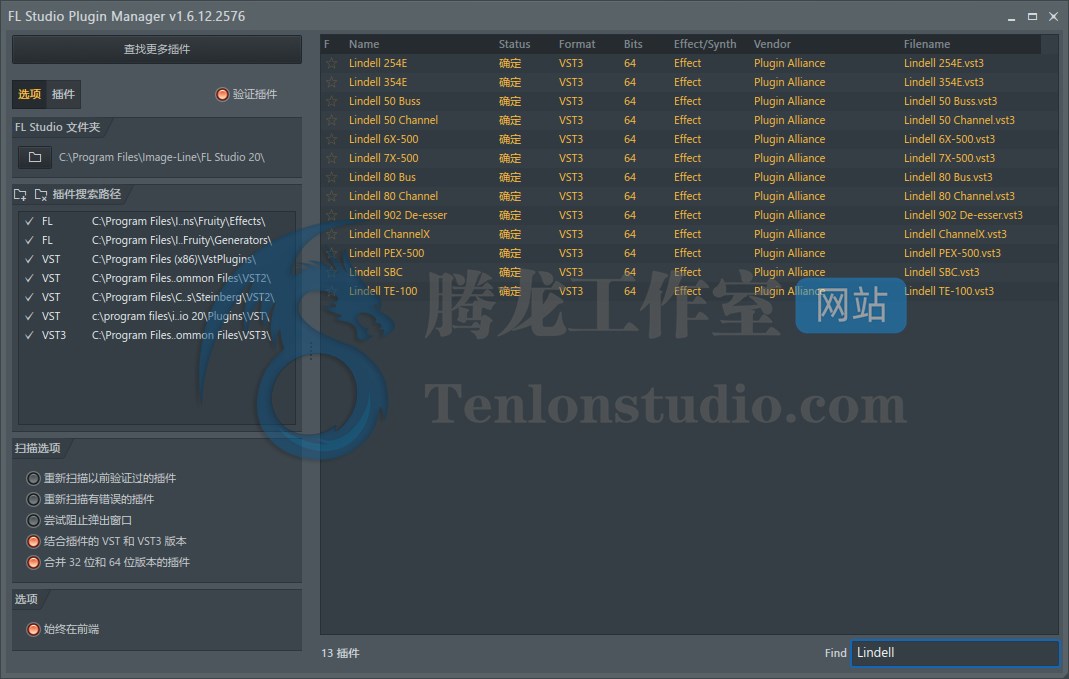Toggle 验证插件 verify plugins option
Image resolution: width=1069 pixels, height=679 pixels.
222,94
